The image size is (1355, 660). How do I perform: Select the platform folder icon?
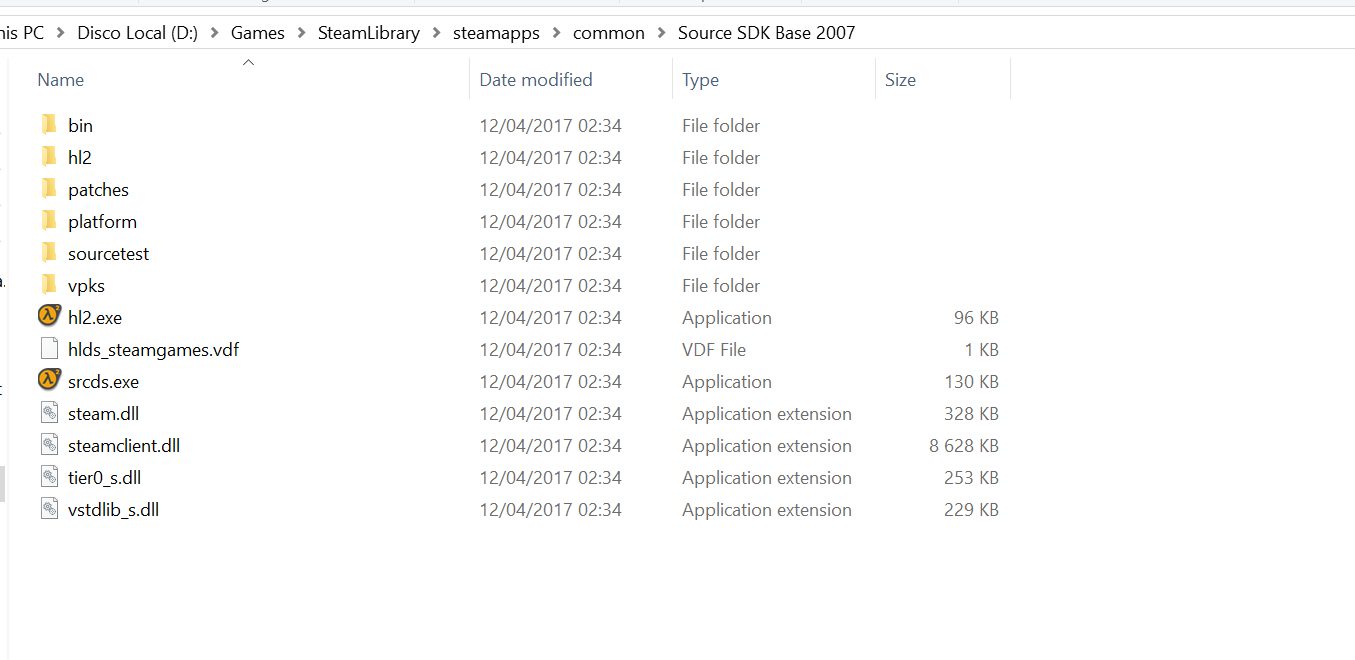49,220
